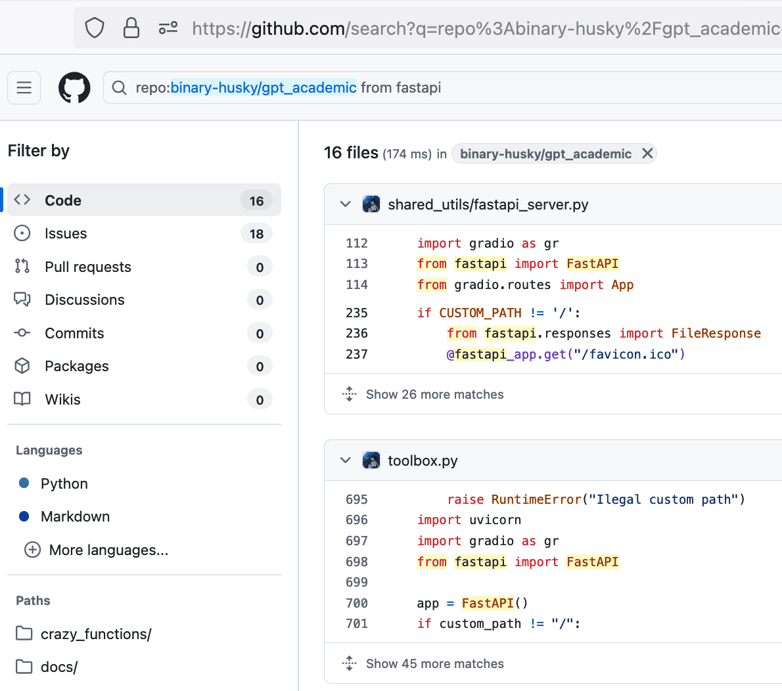This screenshot has width=782, height=691.
Task: Select the Pull requests filter
Action: tap(88, 267)
